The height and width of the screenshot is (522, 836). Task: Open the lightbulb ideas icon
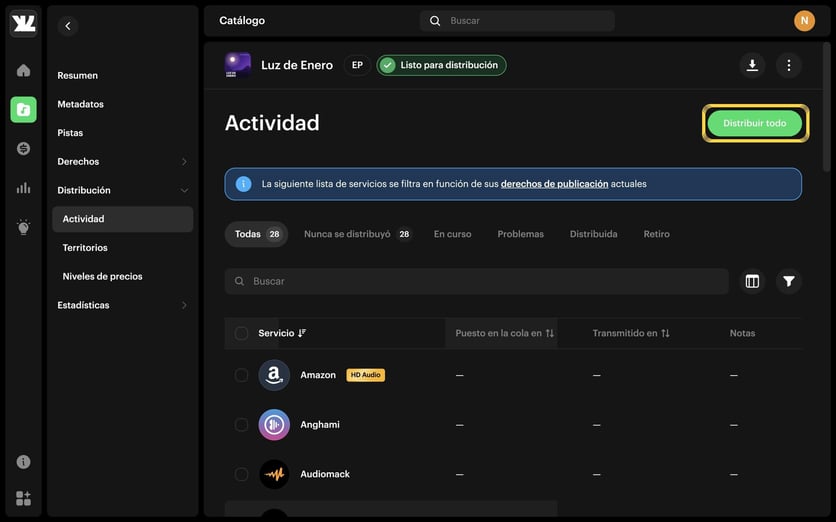23,227
